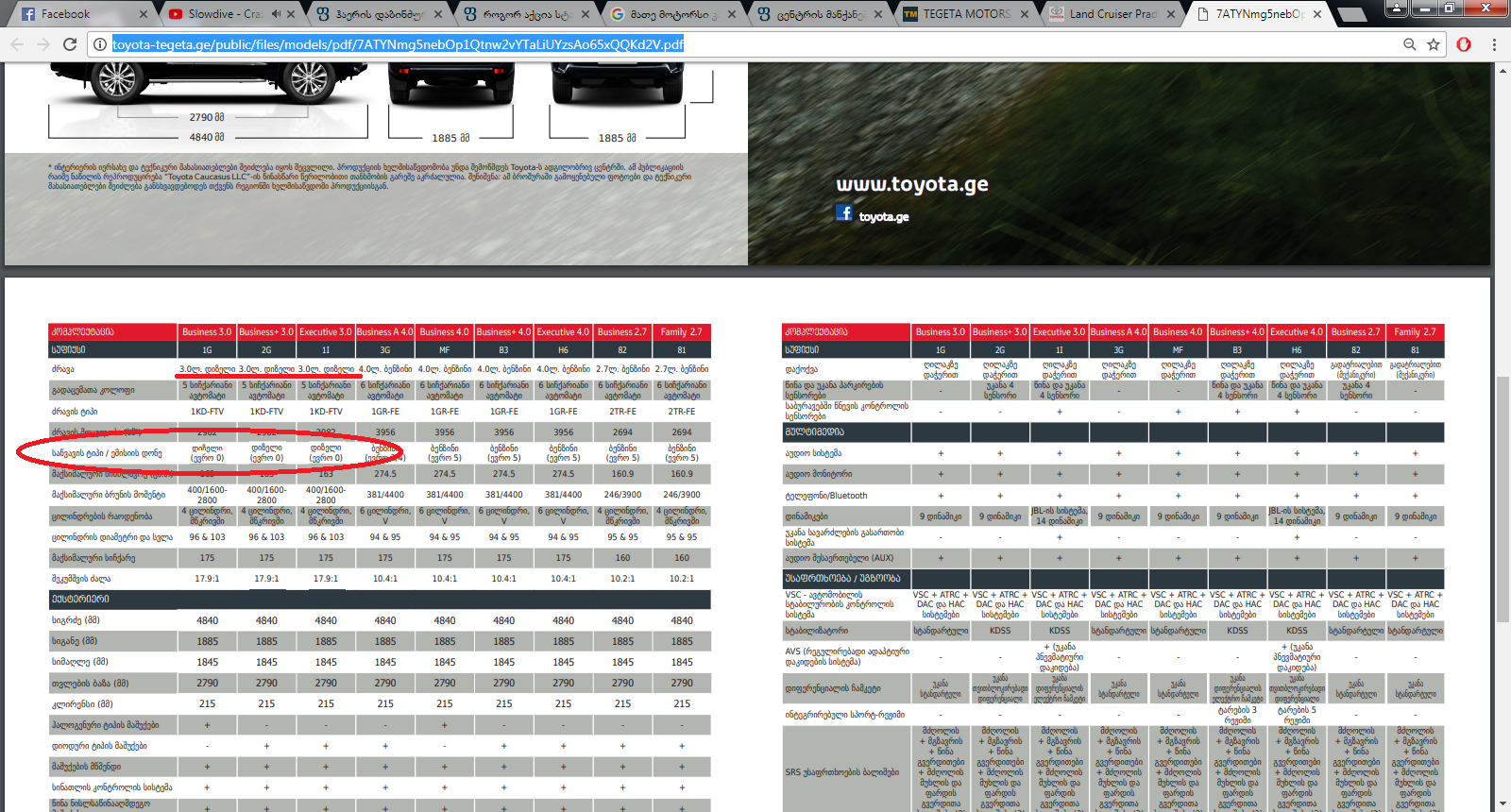Viewport: 1511px width, 812px height.
Task: Click the Facebook logo beside toyota.ge
Action: point(844,213)
